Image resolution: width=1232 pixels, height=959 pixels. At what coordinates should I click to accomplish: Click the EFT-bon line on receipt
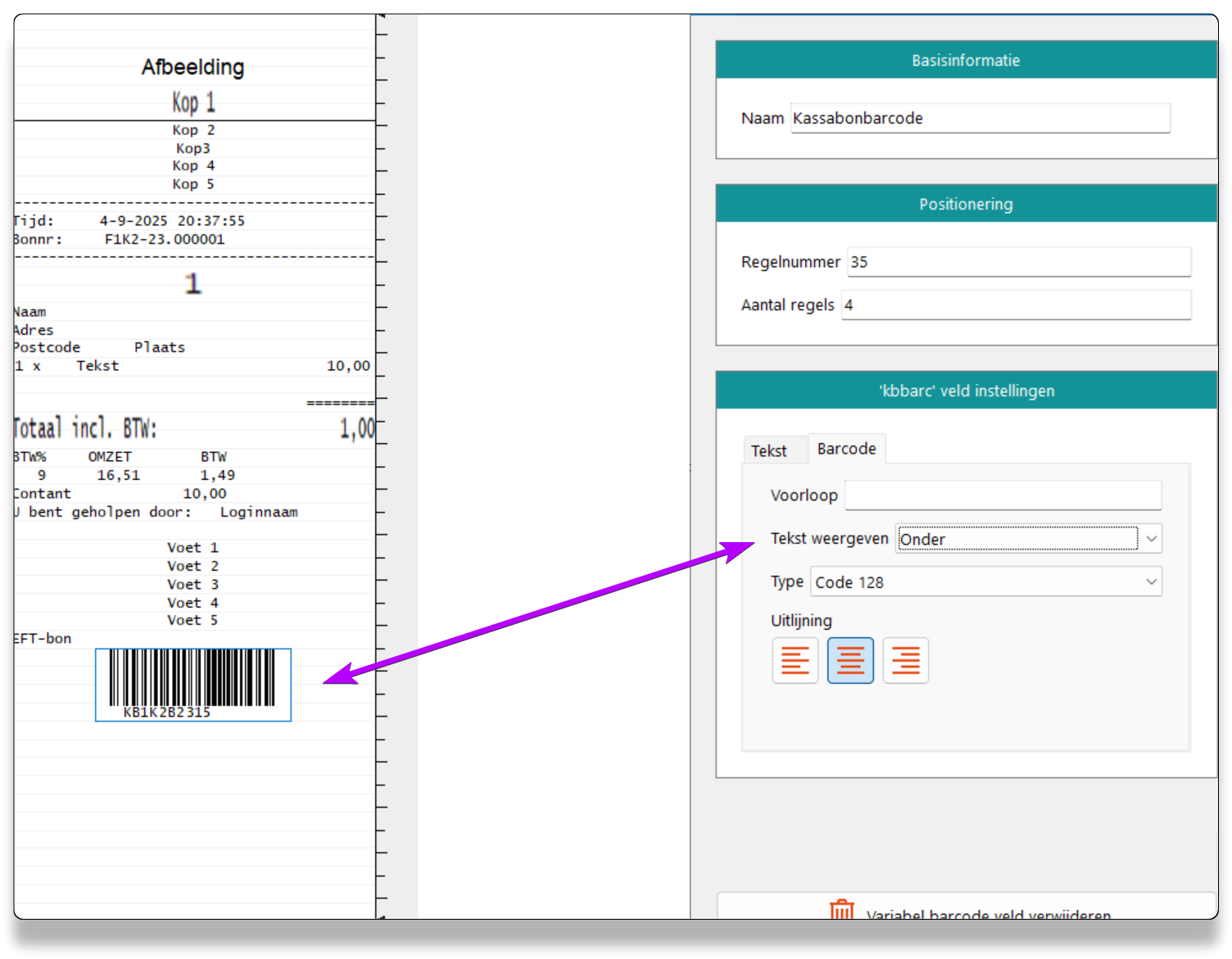click(43, 639)
